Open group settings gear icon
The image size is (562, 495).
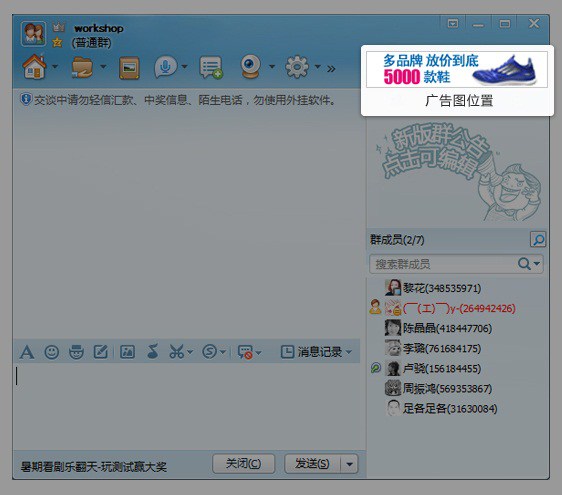click(x=297, y=67)
